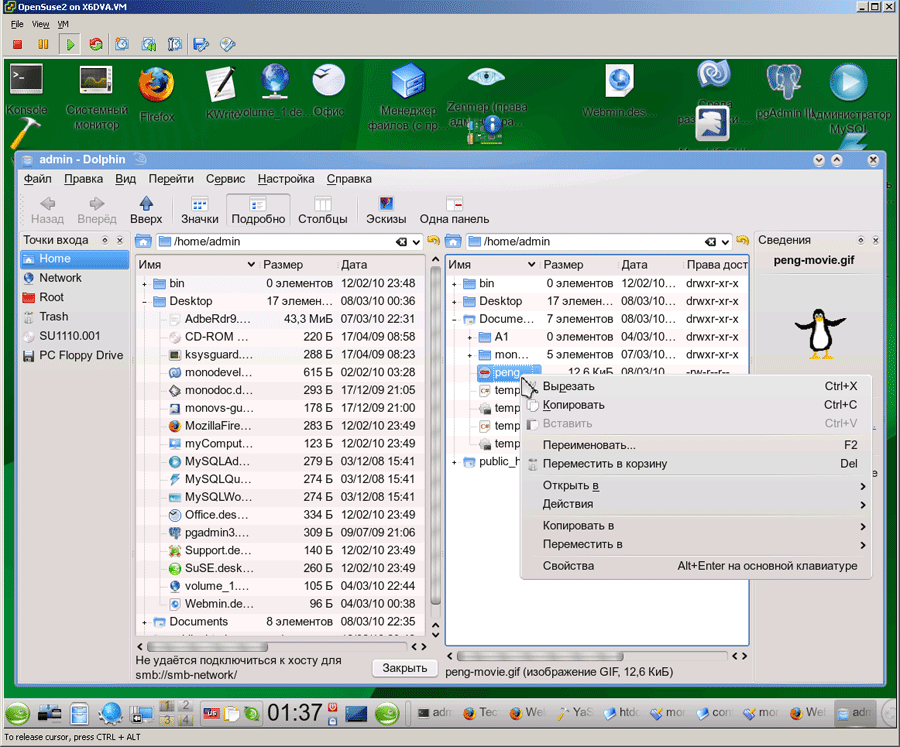The image size is (900, 747).
Task: Open Свойства from the context menu
Action: tap(696, 566)
